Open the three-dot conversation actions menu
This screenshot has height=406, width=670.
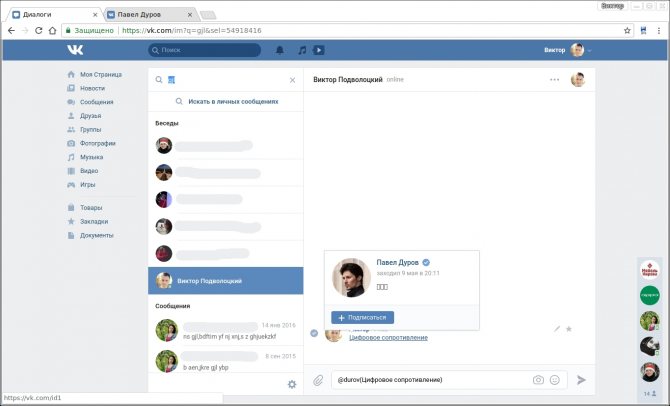(x=554, y=79)
